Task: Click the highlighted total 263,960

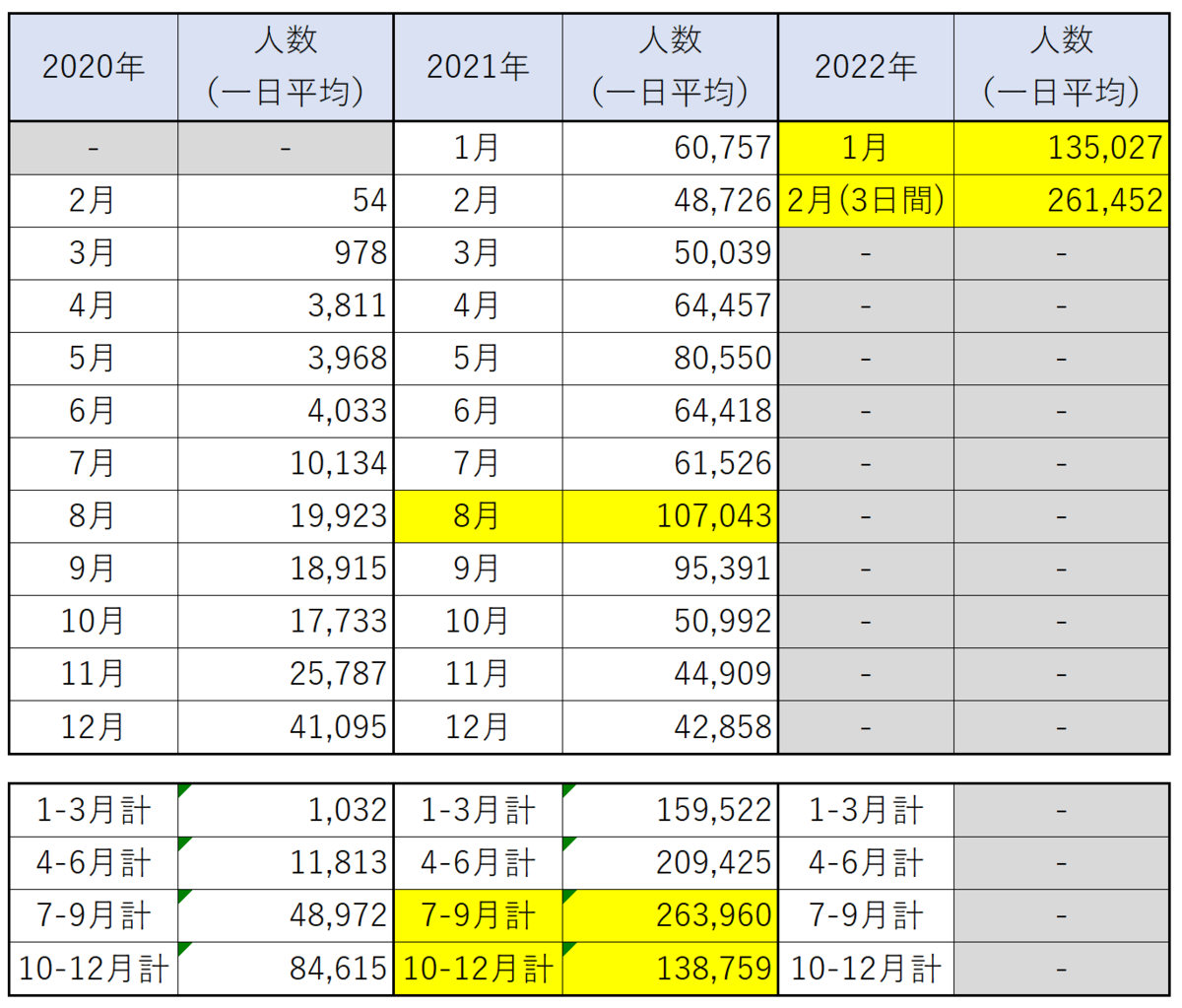Action: pyautogui.click(x=670, y=915)
